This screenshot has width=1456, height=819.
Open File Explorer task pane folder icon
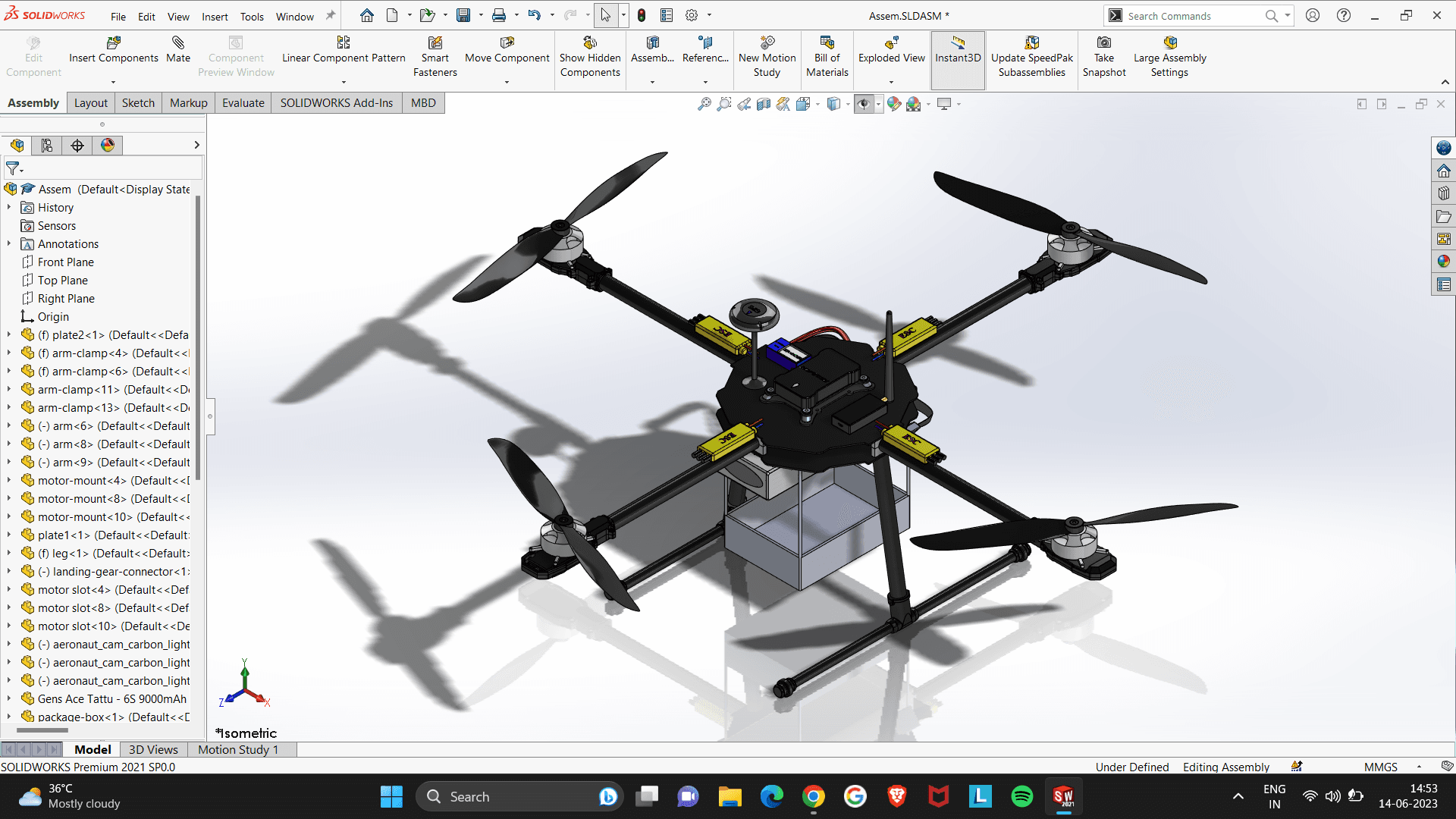coord(1444,217)
